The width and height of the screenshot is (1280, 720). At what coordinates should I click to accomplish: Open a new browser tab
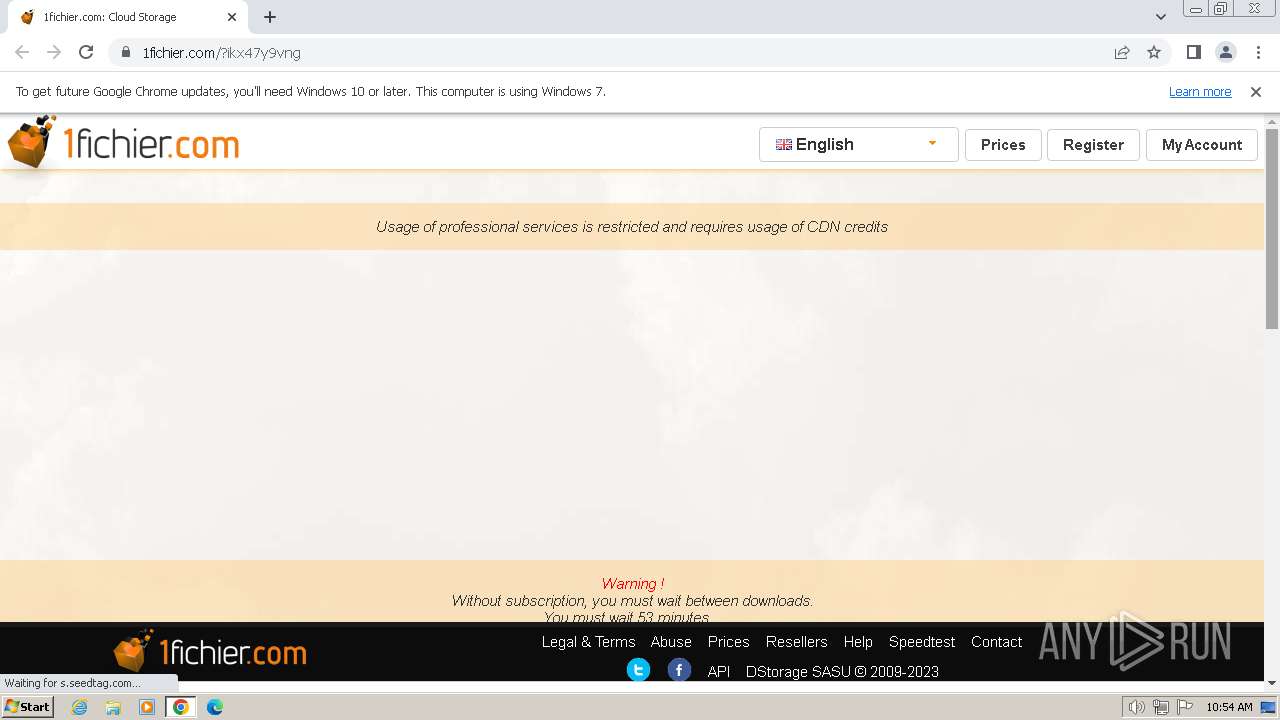[x=270, y=17]
